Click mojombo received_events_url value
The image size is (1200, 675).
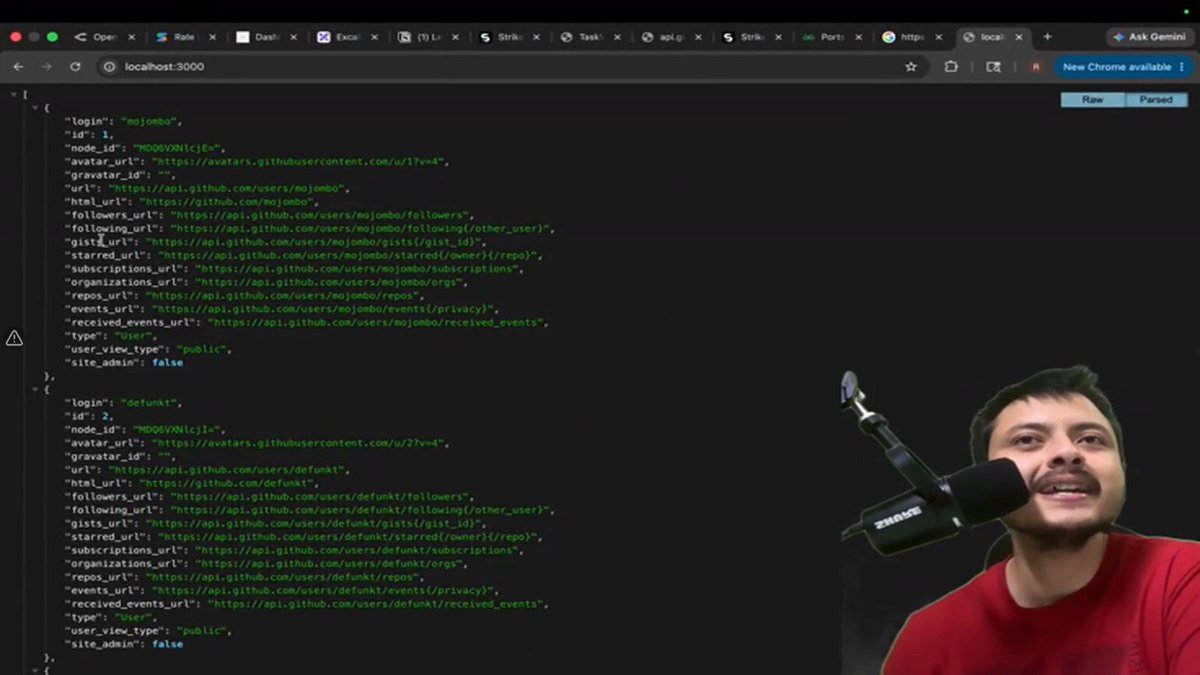pyautogui.click(x=378, y=323)
